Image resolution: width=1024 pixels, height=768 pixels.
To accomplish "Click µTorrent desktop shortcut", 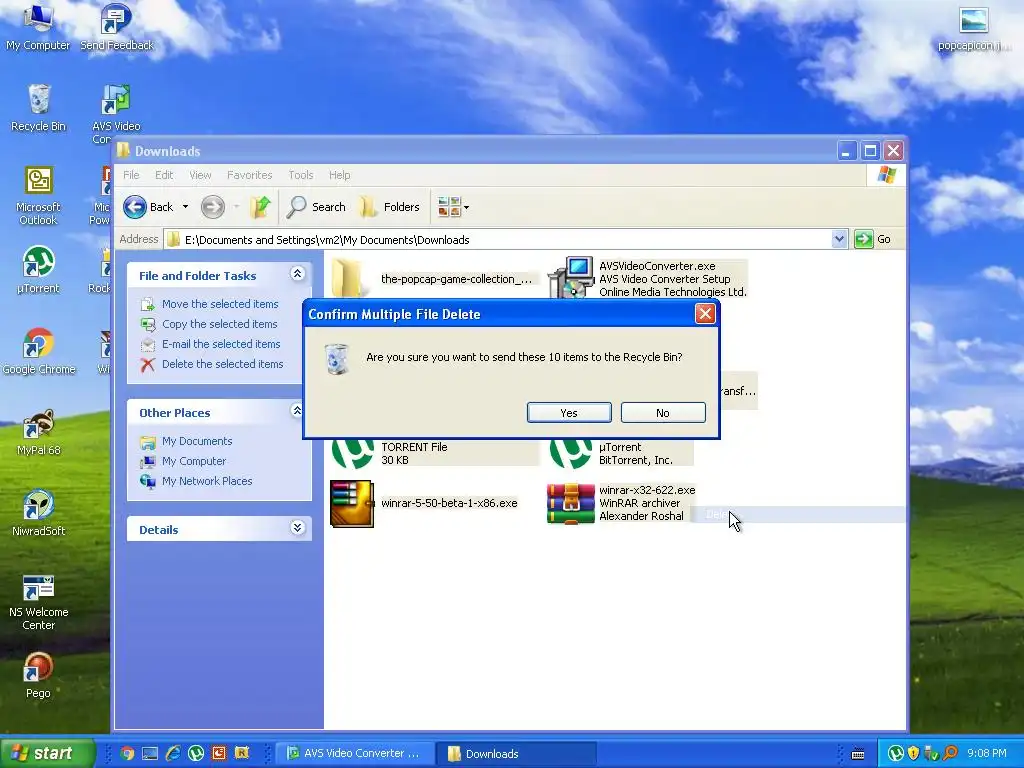I will pos(39,270).
